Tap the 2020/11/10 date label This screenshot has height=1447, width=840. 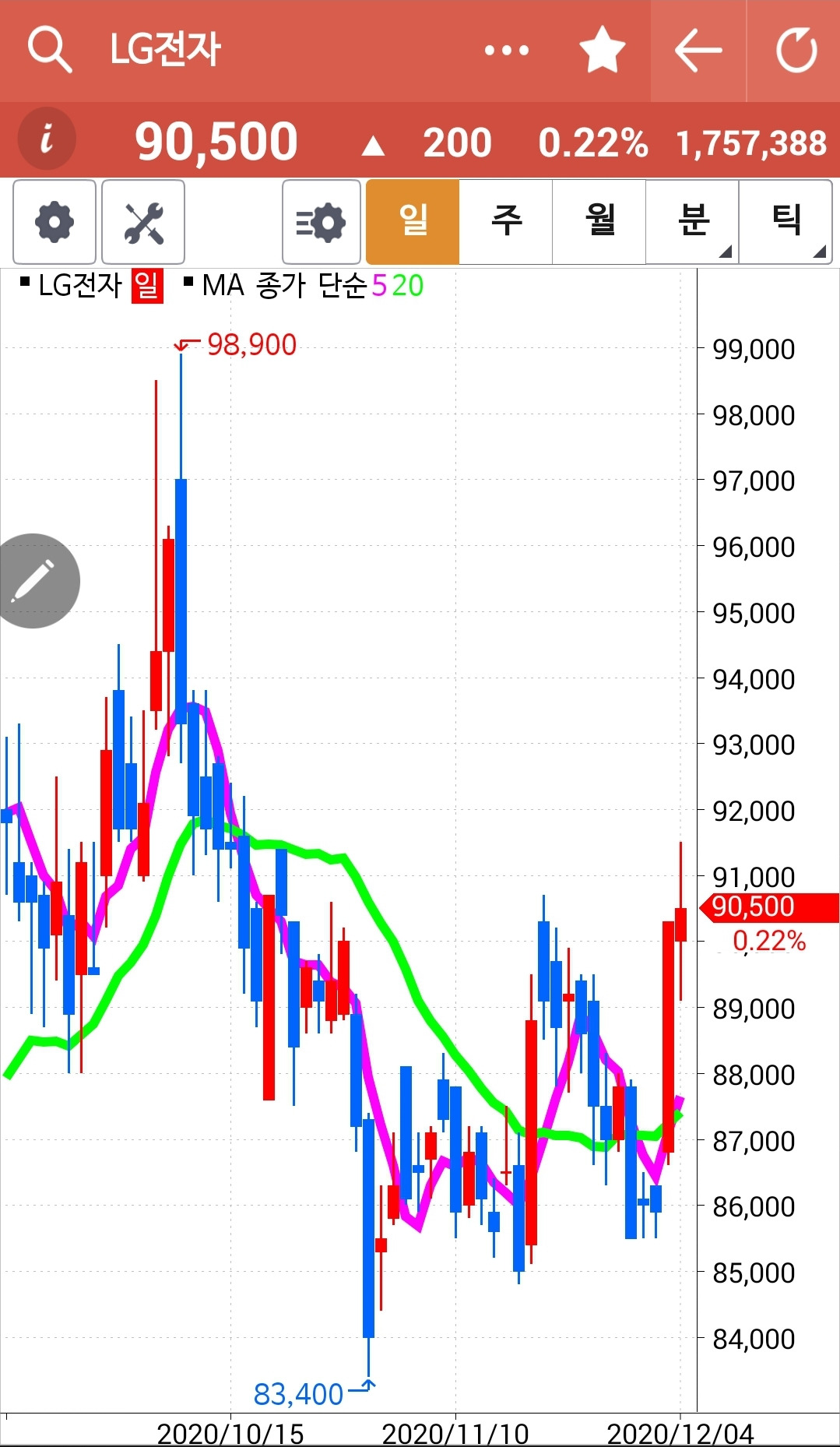pos(455,1434)
